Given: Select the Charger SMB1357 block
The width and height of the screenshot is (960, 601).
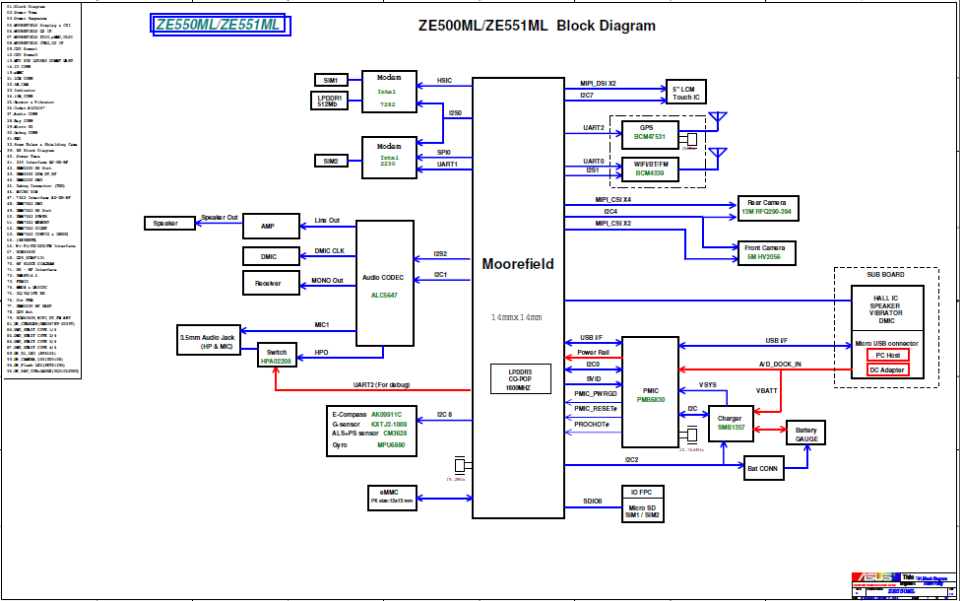Looking at the screenshot, I should click(731, 421).
